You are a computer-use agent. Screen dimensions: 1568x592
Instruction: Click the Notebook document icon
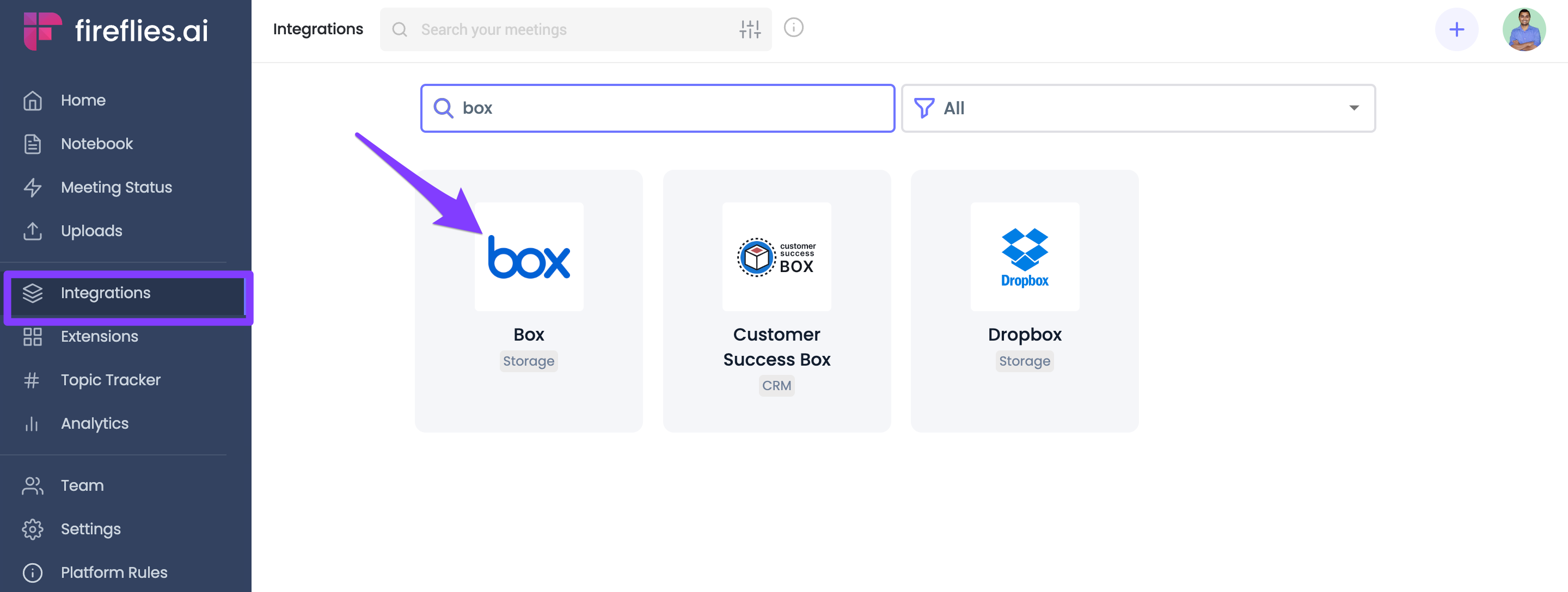click(x=32, y=144)
